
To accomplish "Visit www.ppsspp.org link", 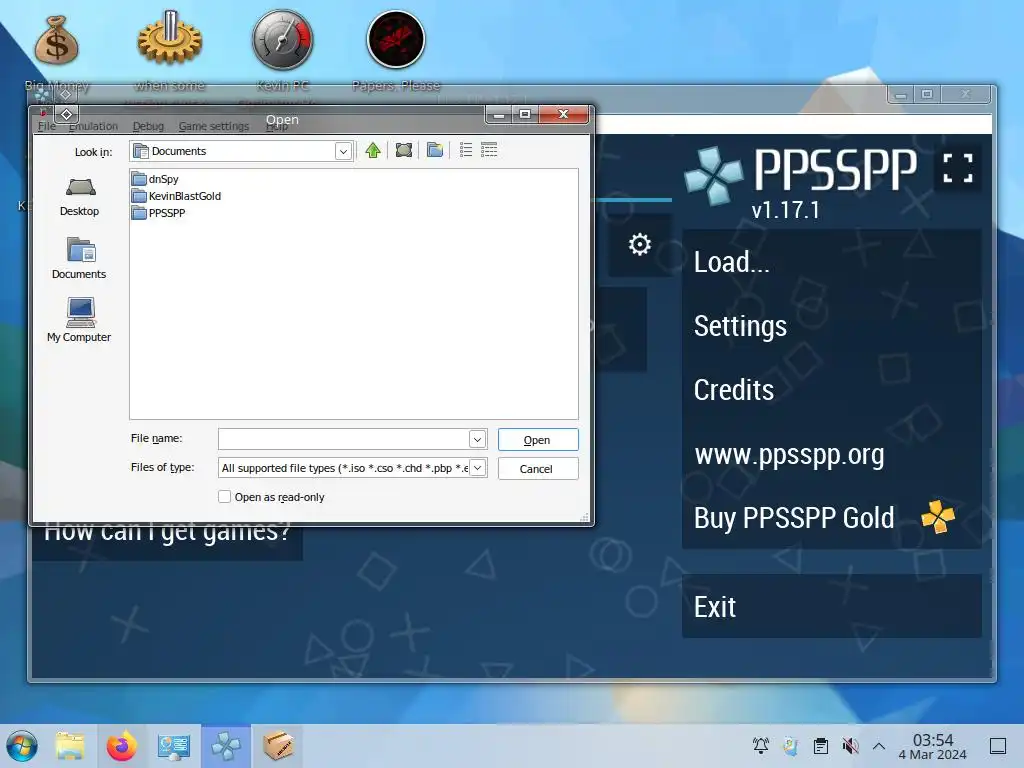I will (831, 454).
